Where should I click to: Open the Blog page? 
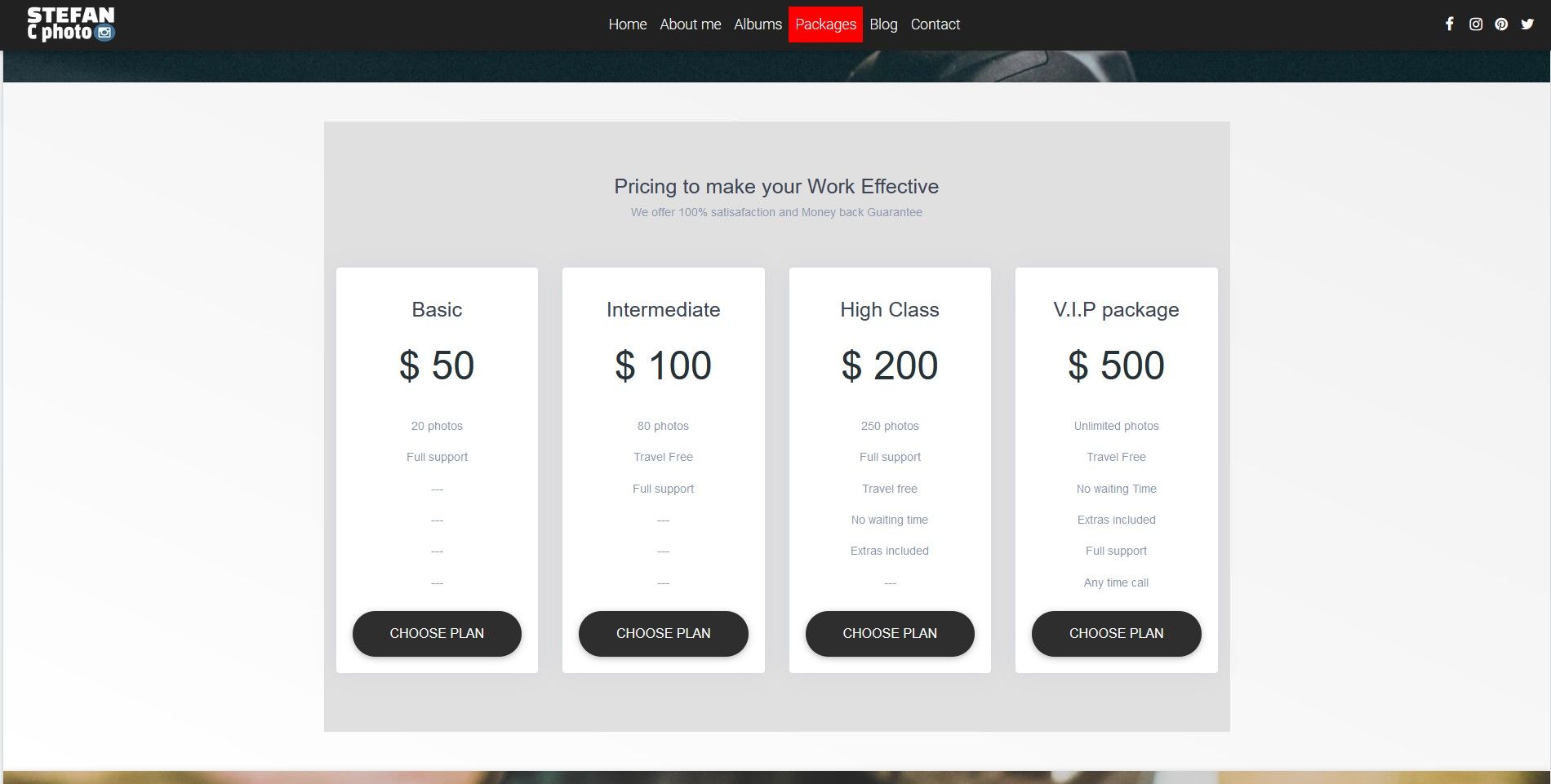tap(883, 24)
